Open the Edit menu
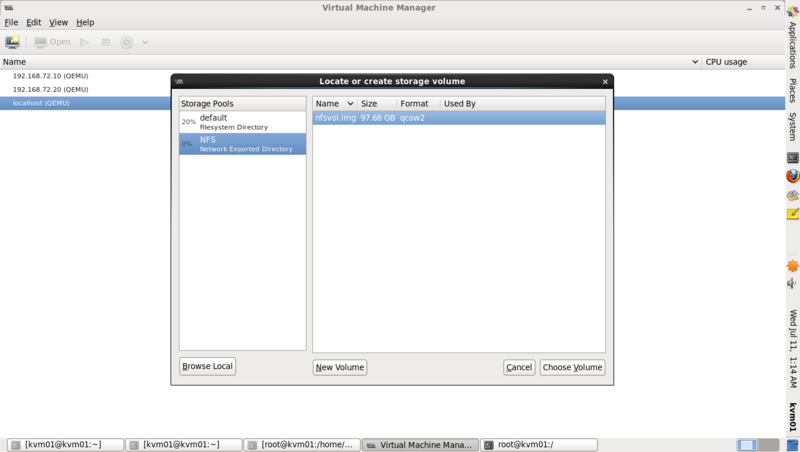The image size is (800, 452). [34, 22]
